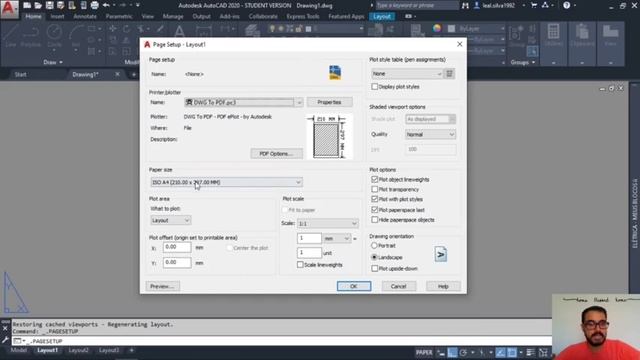Open the Autodesk App Store cart icon
This screenshot has width=640, height=360.
(533, 5)
